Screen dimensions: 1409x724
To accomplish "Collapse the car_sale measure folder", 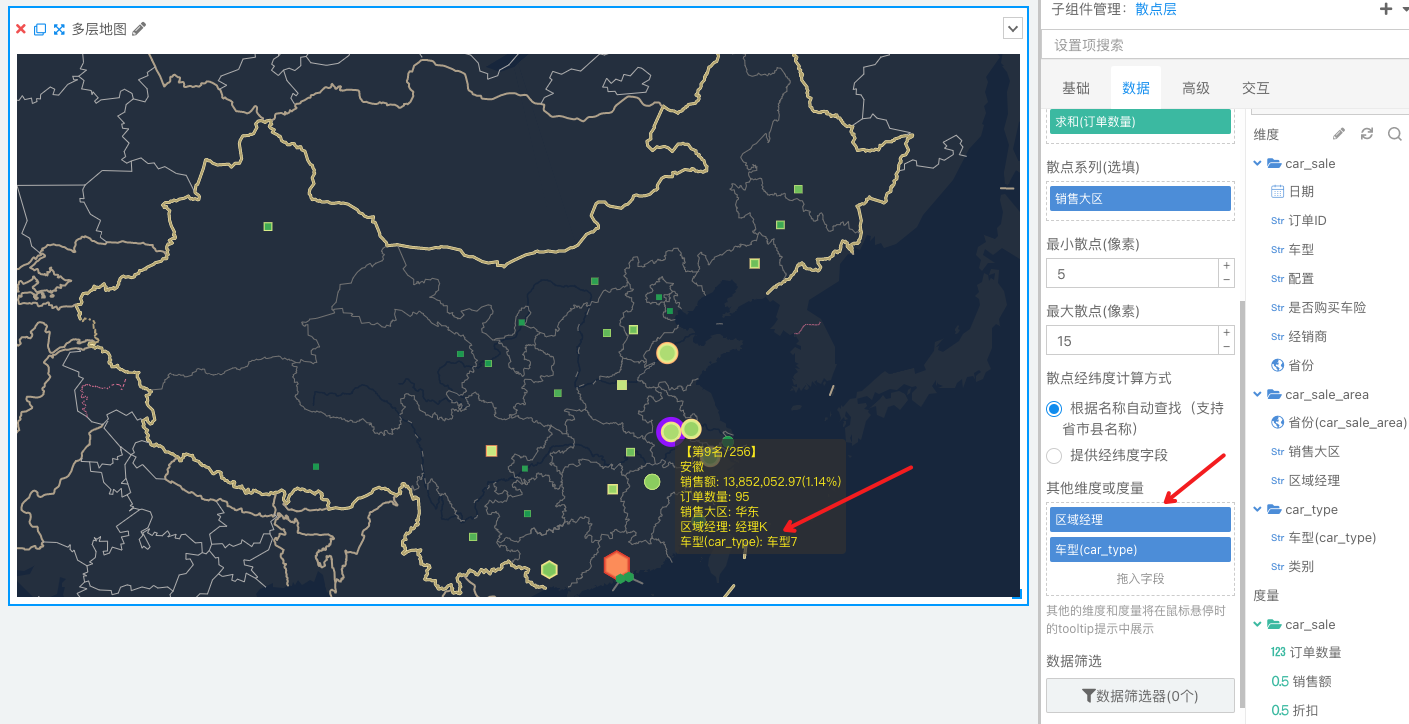I will [1258, 624].
